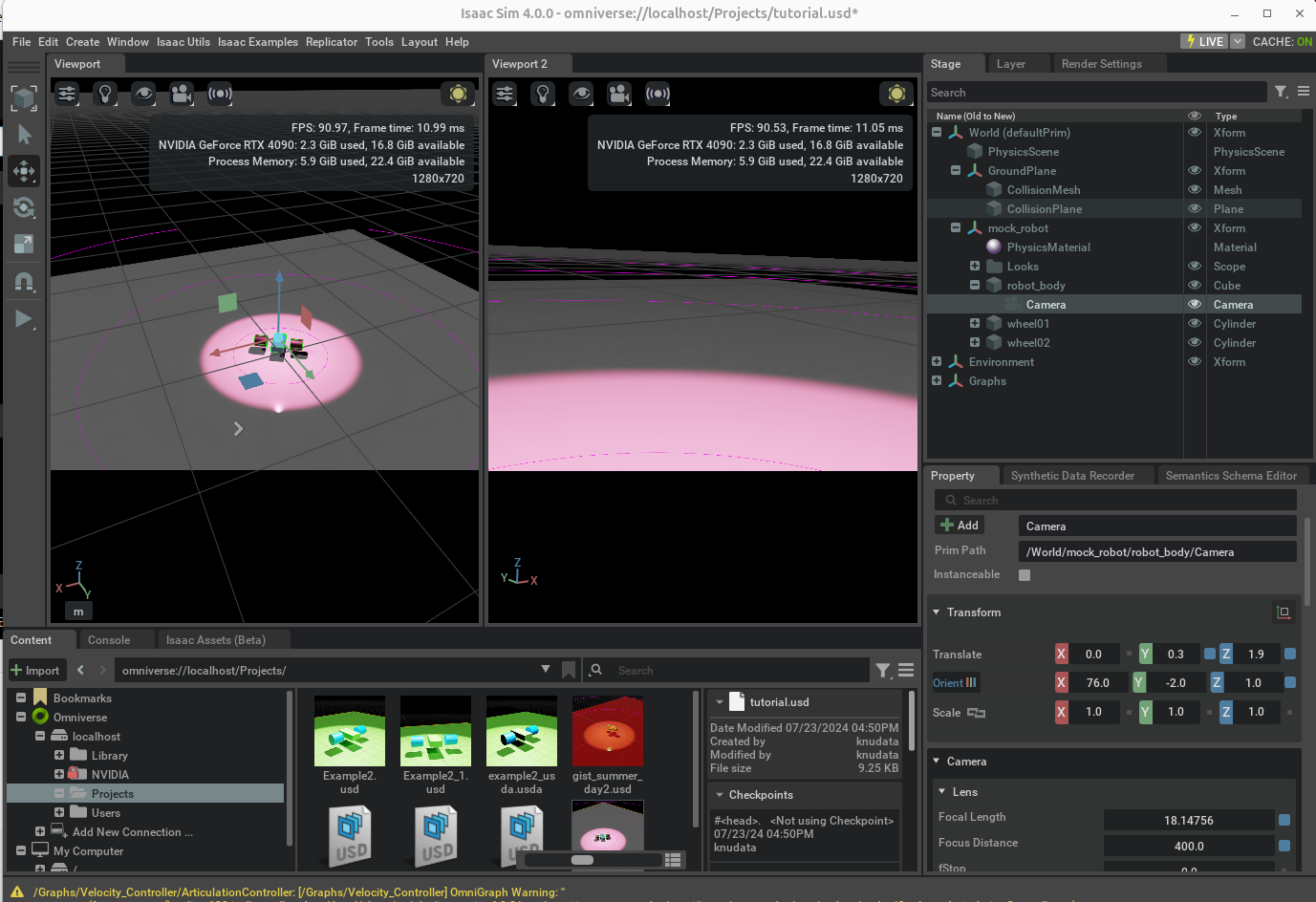This screenshot has height=902, width=1316.
Task: Select the arrow selection tool in left toolbar
Action: (24, 135)
